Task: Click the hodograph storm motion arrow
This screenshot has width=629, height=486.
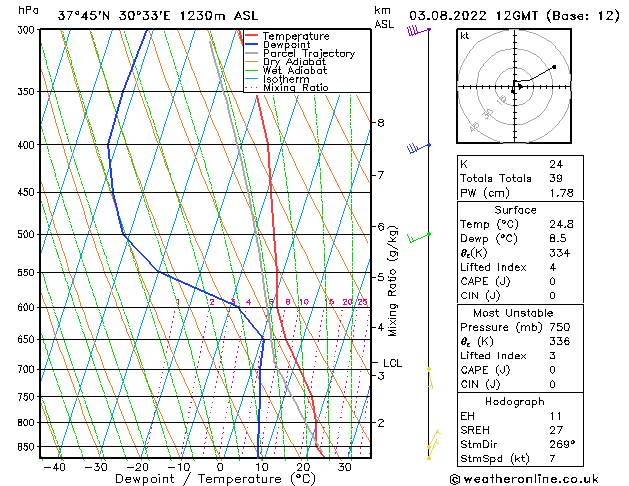Action: click(x=519, y=86)
